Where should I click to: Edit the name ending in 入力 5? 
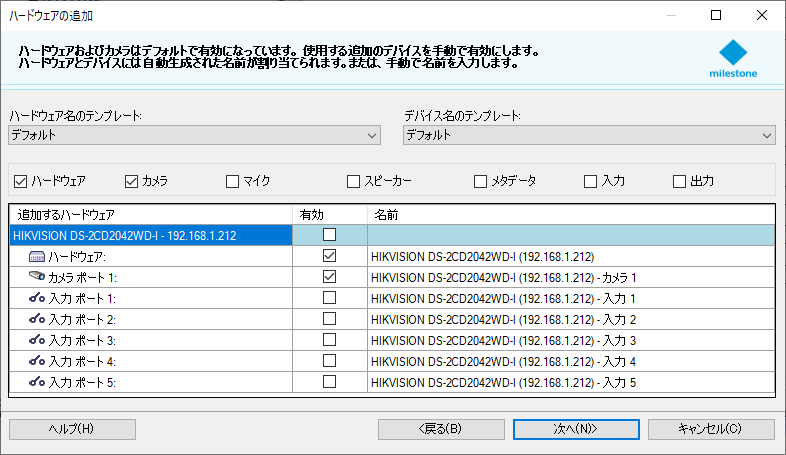click(x=571, y=383)
